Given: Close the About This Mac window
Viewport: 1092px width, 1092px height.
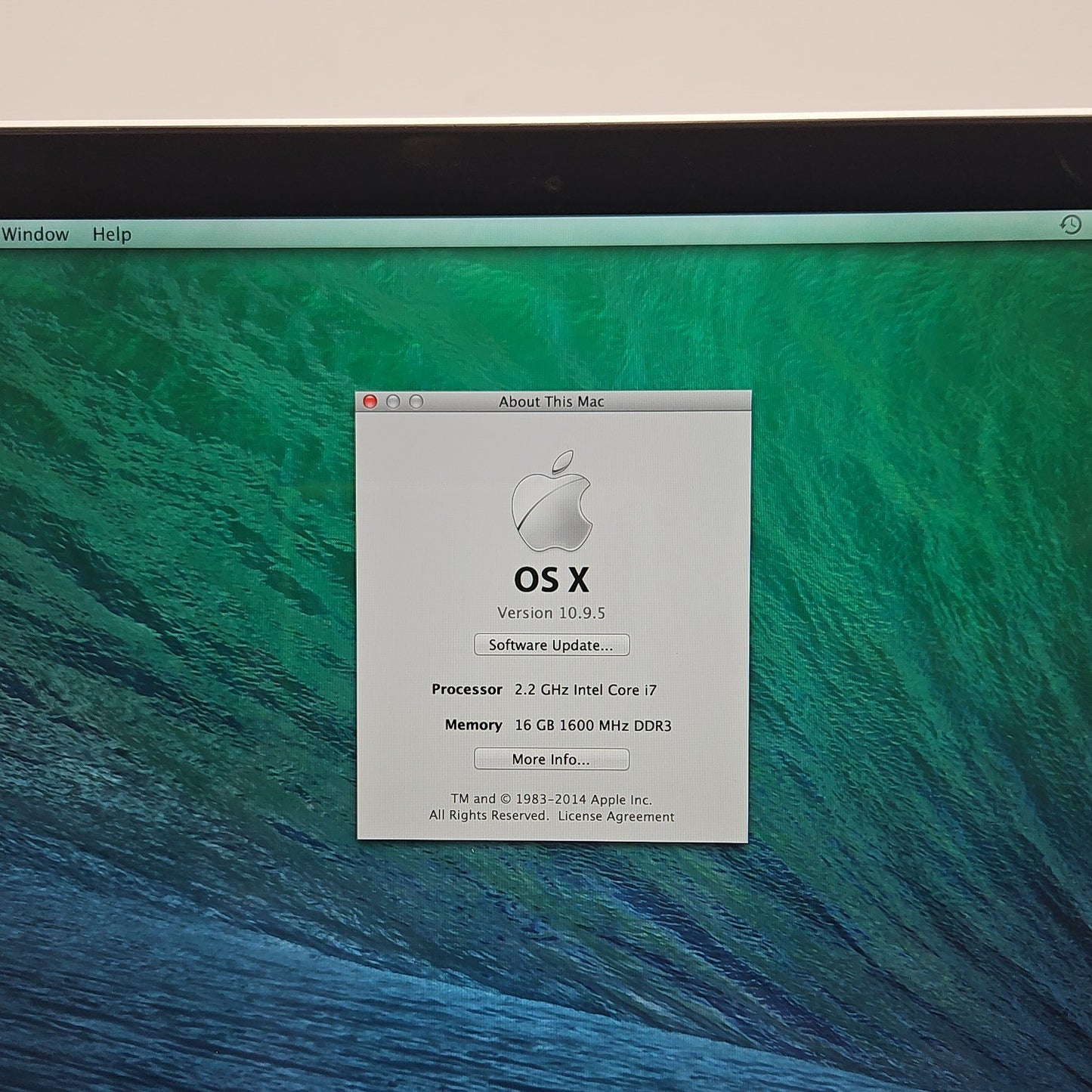Looking at the screenshot, I should click(370, 401).
